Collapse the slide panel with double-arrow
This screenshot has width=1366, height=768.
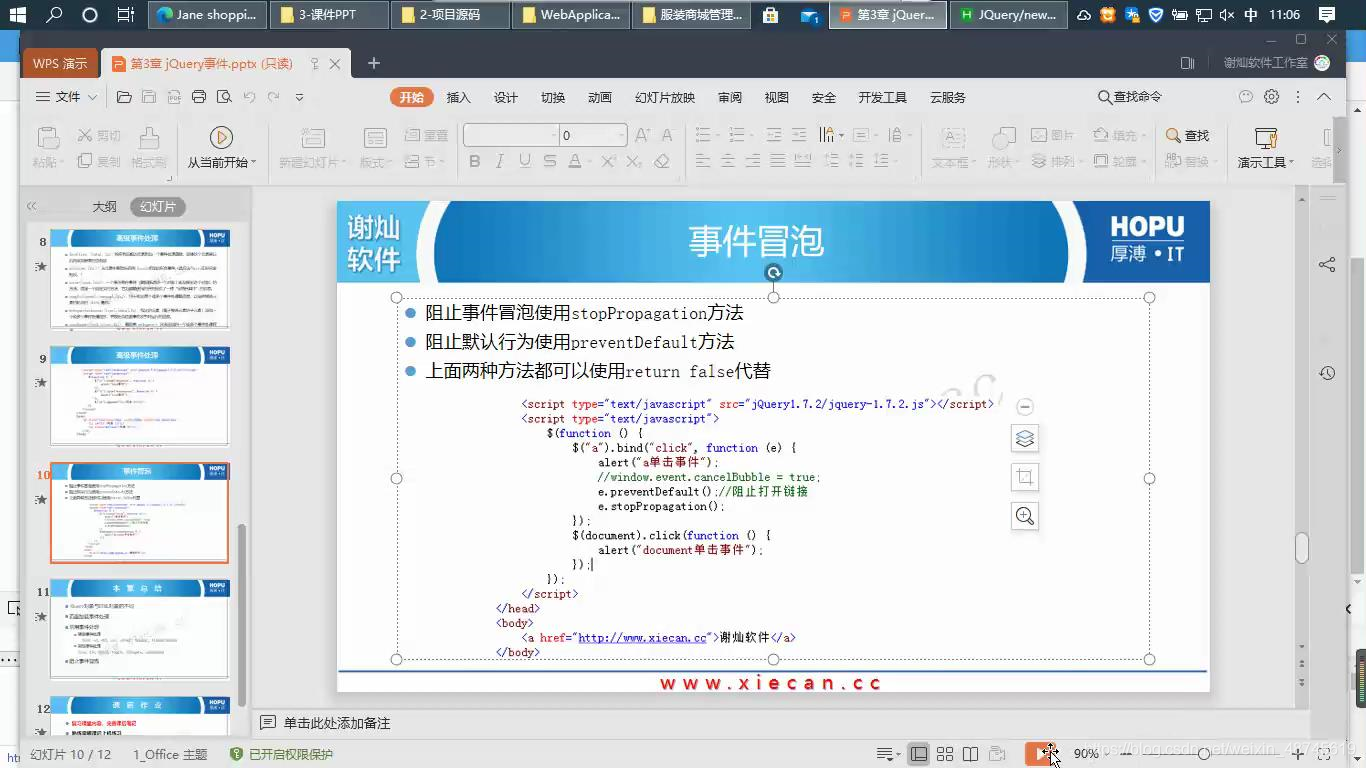coord(31,206)
